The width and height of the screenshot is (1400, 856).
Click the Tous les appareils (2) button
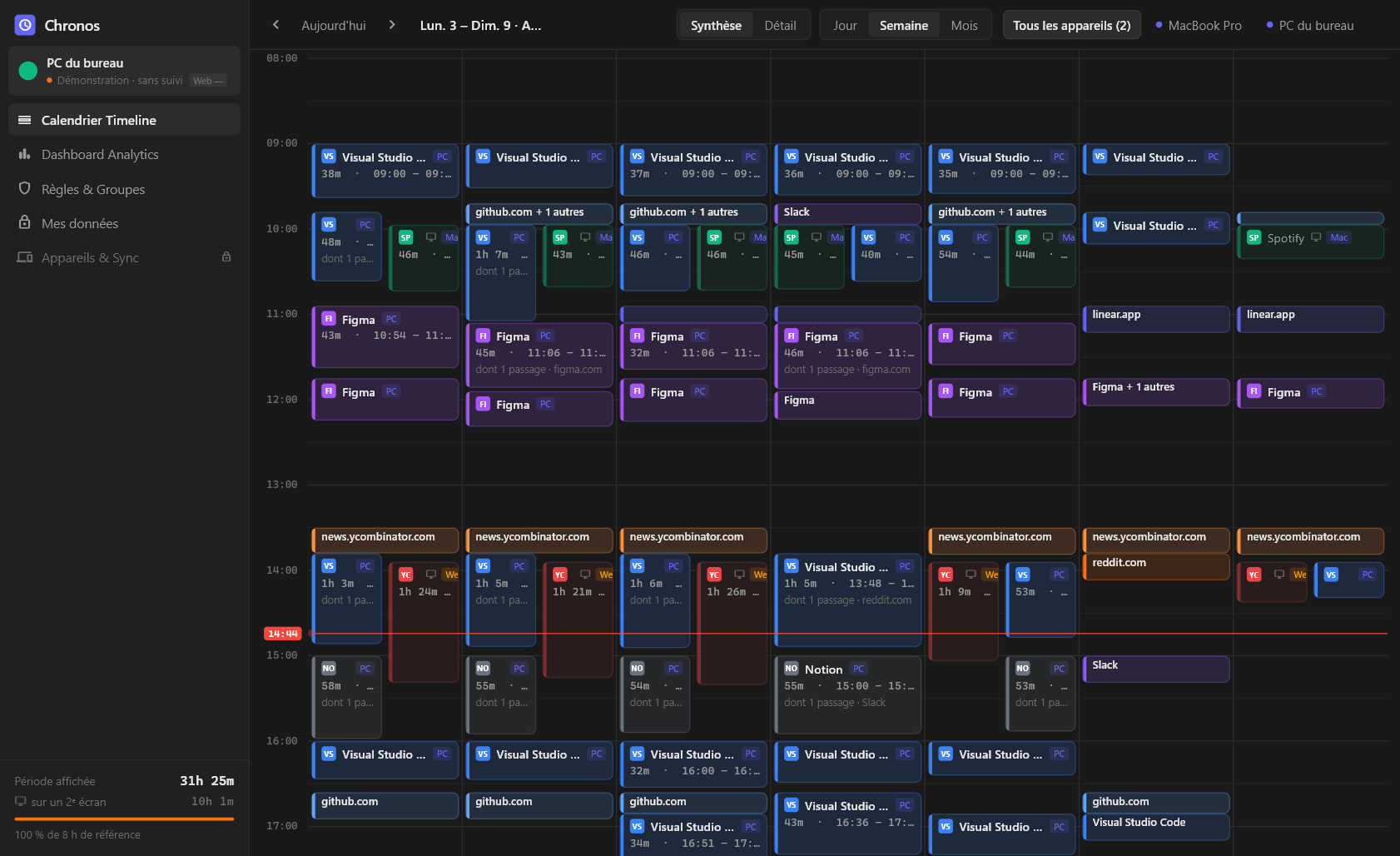coord(1071,25)
